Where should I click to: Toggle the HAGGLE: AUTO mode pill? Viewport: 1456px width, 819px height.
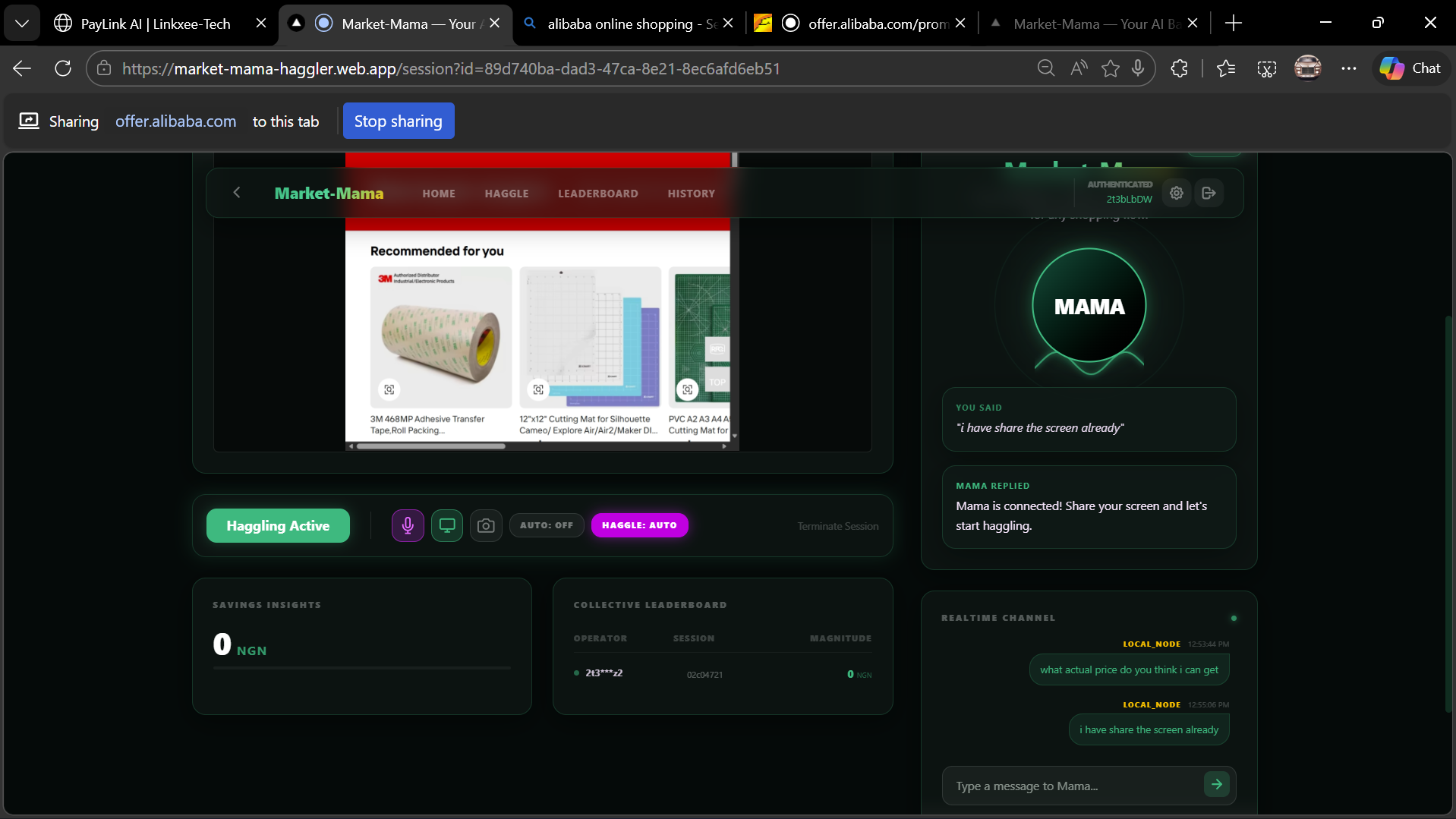coord(639,525)
